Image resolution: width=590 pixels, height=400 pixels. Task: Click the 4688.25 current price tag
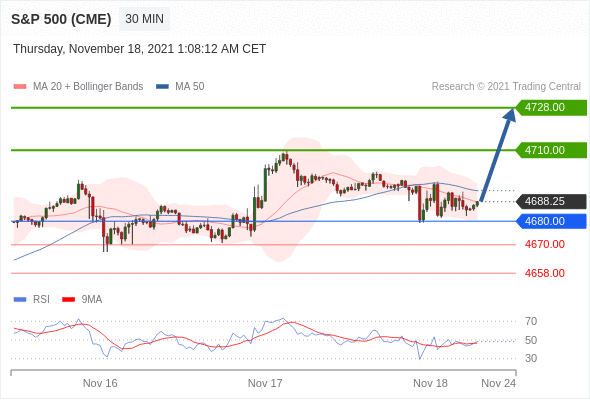pos(551,201)
